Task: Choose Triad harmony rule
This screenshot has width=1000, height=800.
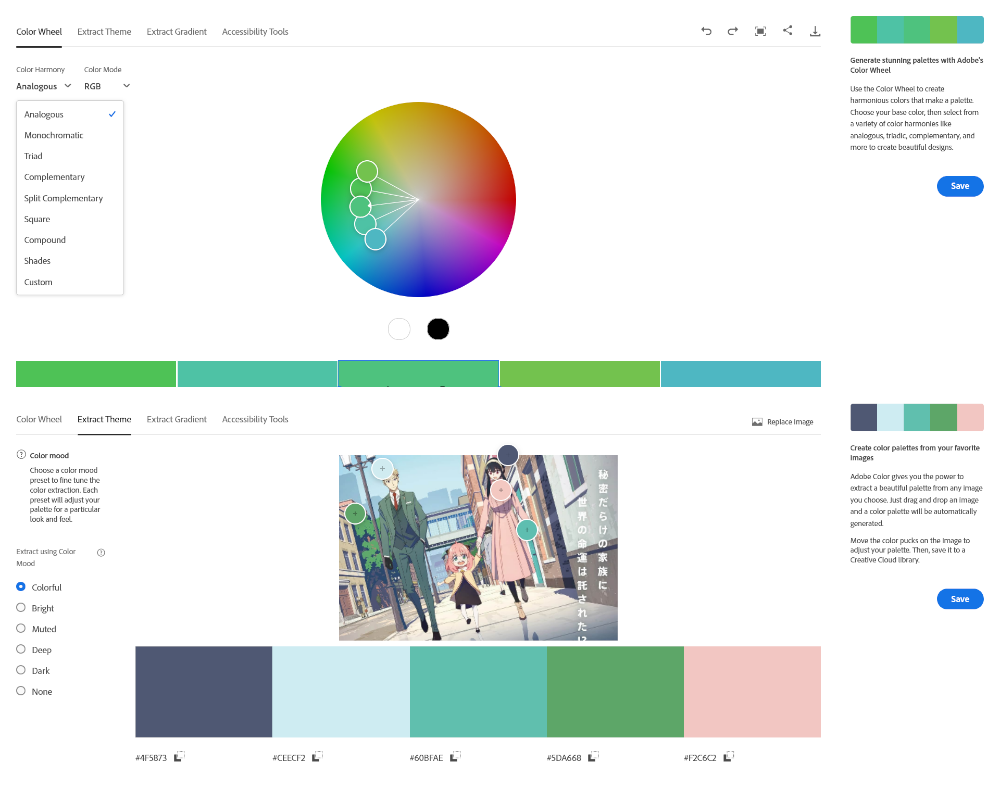Action: click(70, 156)
